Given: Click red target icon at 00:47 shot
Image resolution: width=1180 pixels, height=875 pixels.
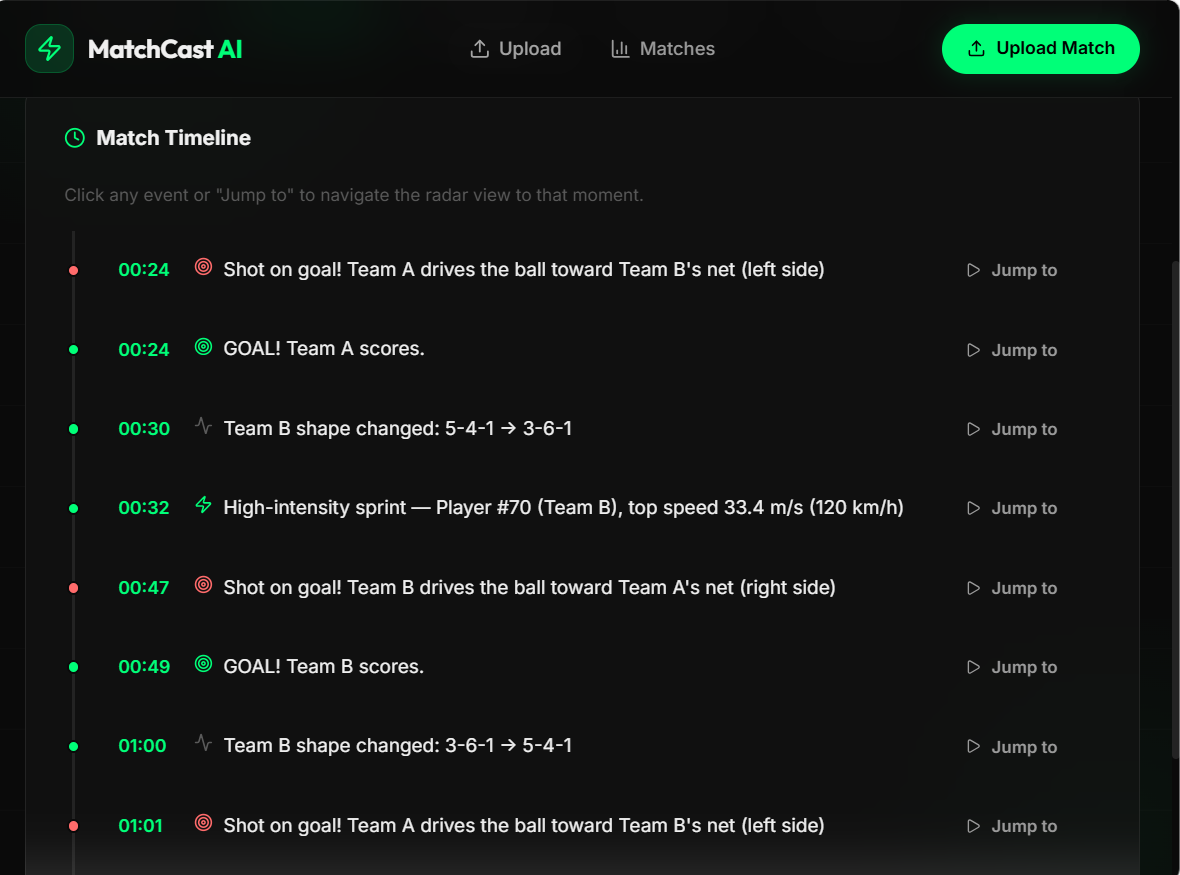Looking at the screenshot, I should pos(203,585).
